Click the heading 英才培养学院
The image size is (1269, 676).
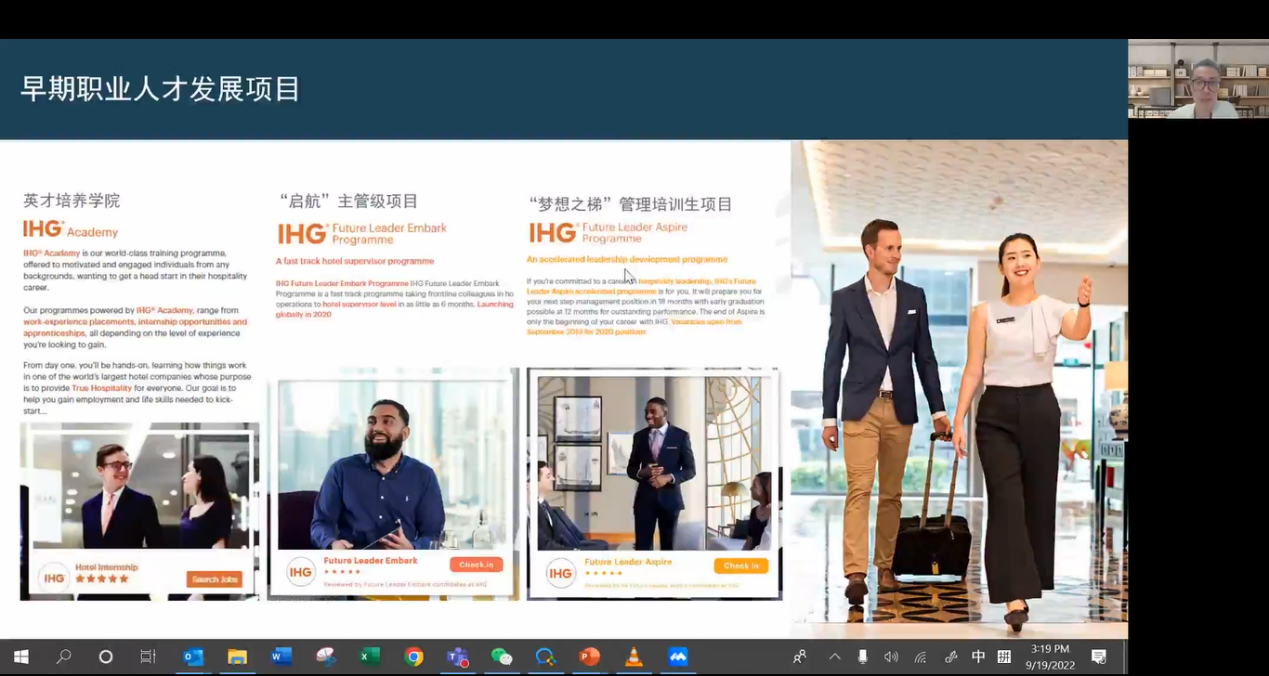point(72,200)
